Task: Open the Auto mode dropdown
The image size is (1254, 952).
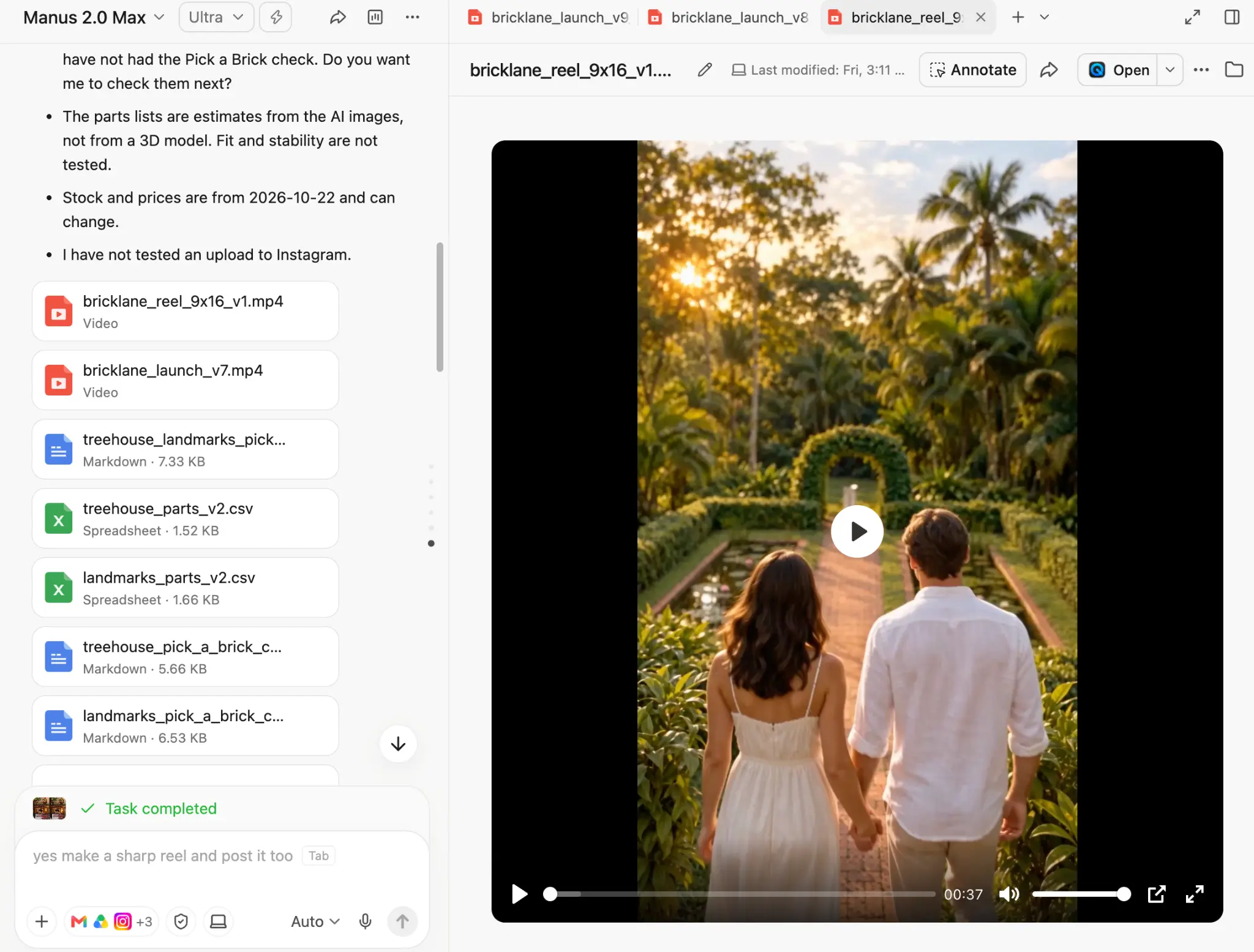Action: coord(315,921)
